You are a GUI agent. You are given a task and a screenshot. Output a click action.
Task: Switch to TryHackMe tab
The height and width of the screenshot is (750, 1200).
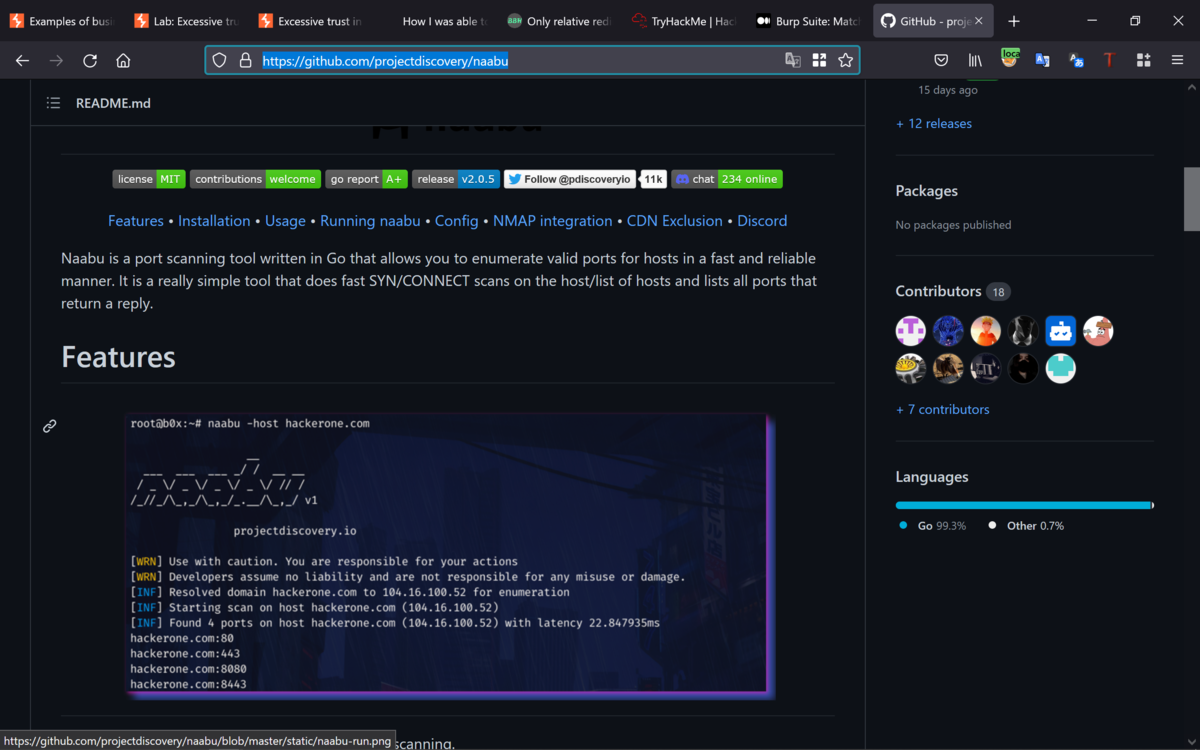pos(683,21)
